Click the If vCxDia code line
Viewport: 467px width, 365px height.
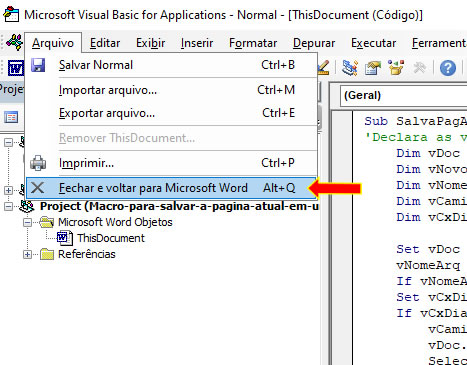click(431, 313)
